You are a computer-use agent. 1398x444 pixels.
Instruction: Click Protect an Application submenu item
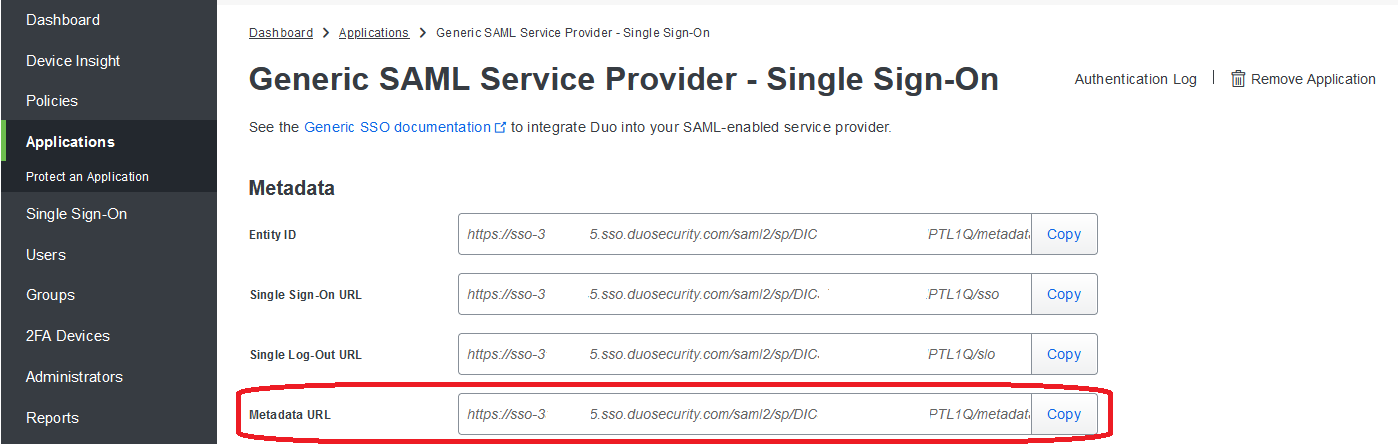(87, 177)
